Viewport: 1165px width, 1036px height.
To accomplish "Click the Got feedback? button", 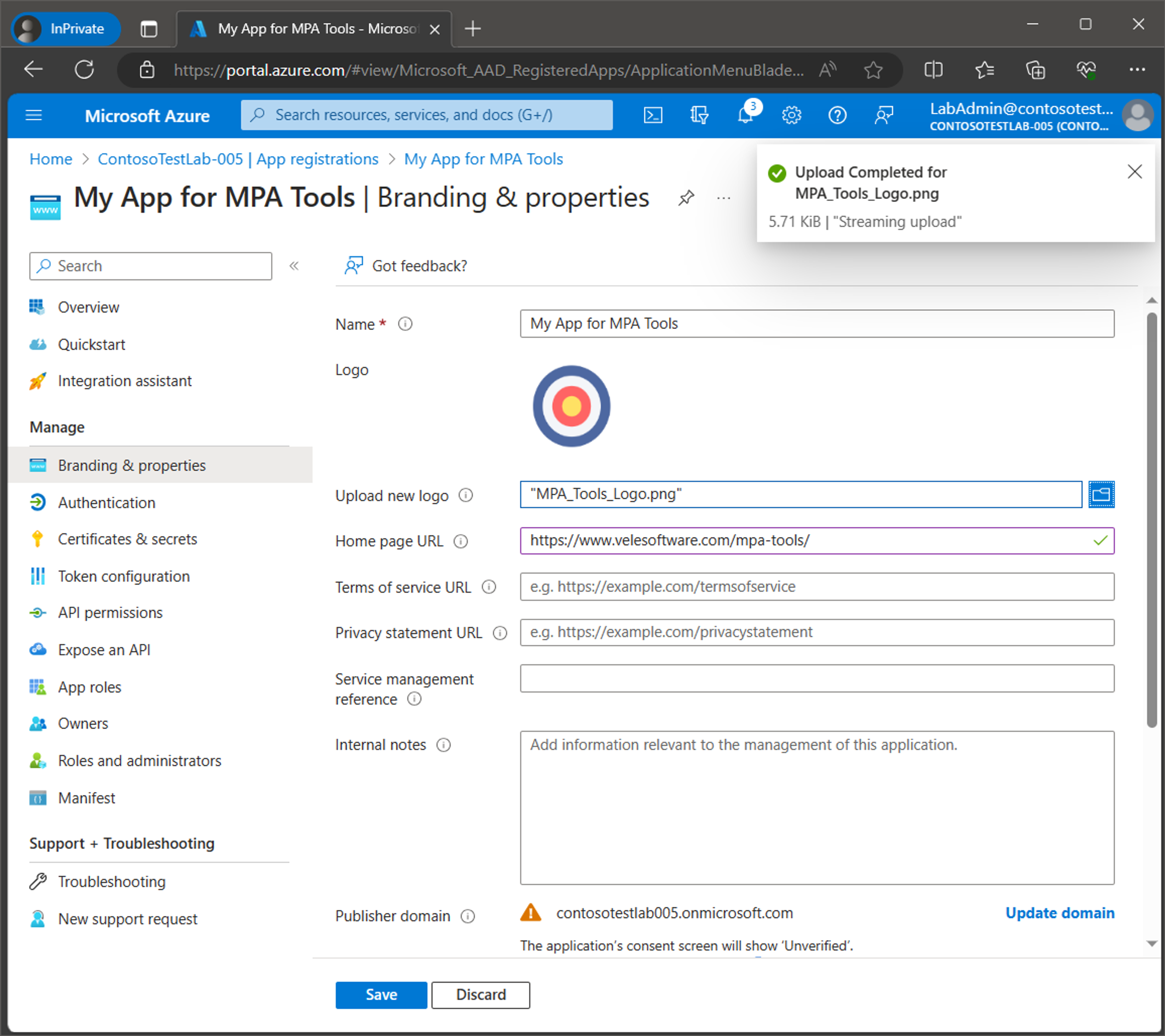I will 405,265.
